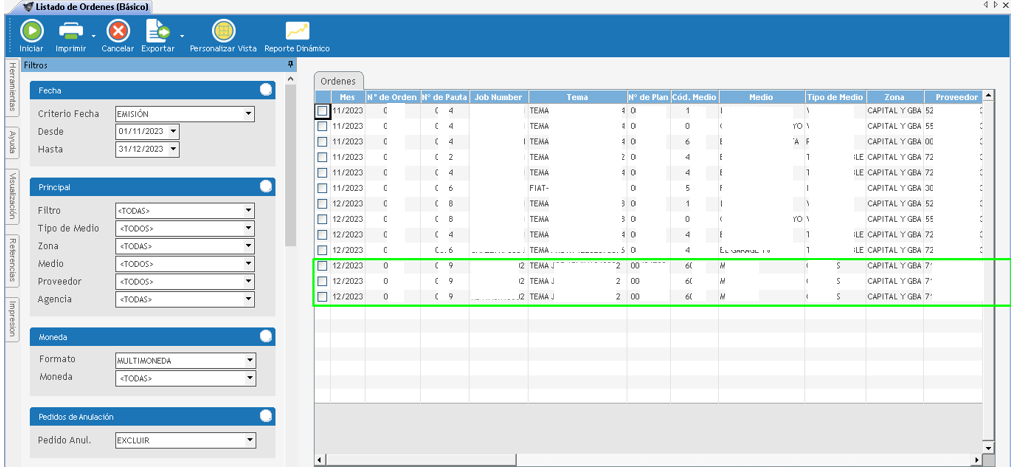Collapse the Pedidos de Anulación section circle button
The height and width of the screenshot is (468, 1015).
coord(266,416)
